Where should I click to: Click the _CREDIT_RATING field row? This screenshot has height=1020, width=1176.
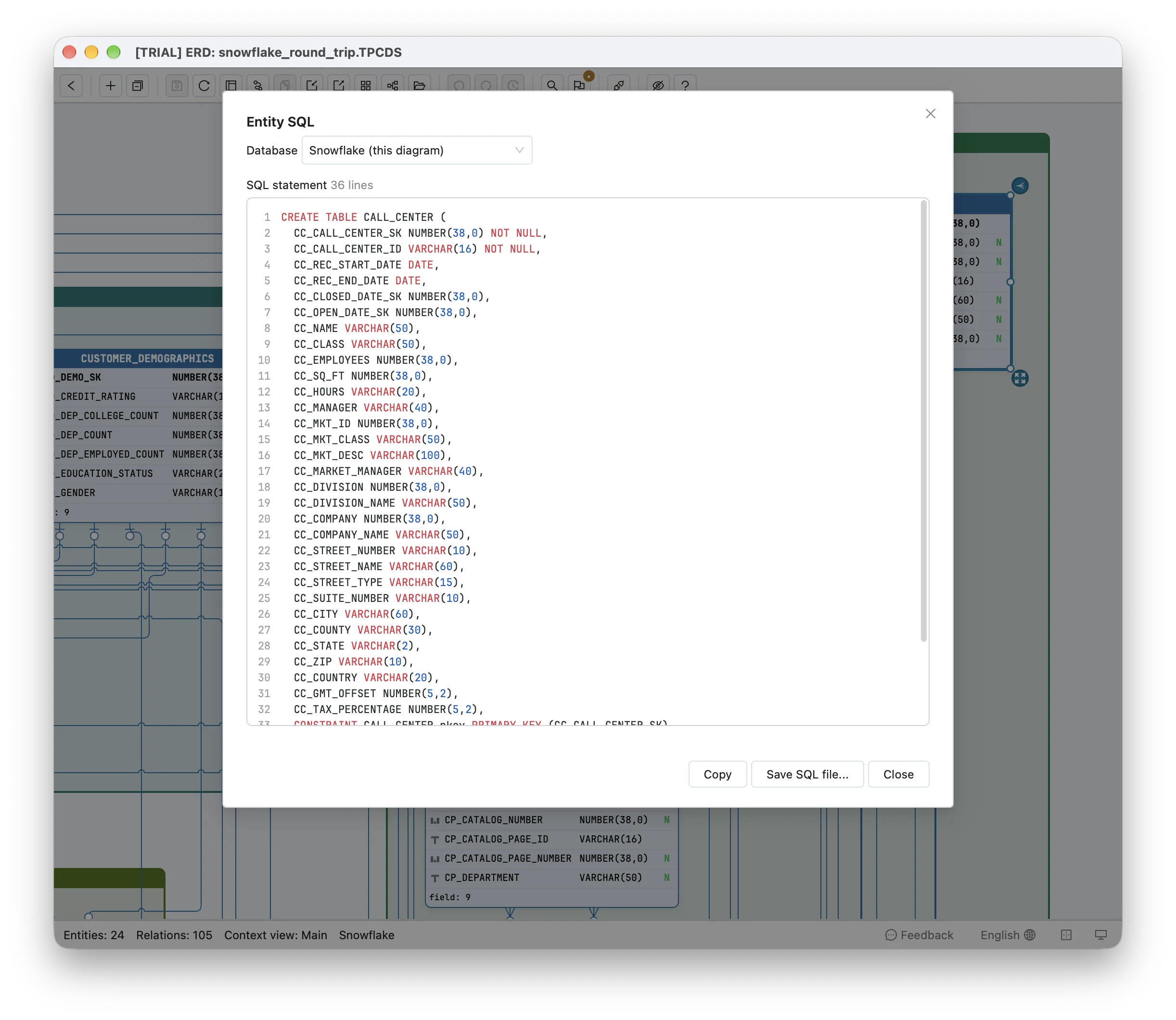pos(138,397)
